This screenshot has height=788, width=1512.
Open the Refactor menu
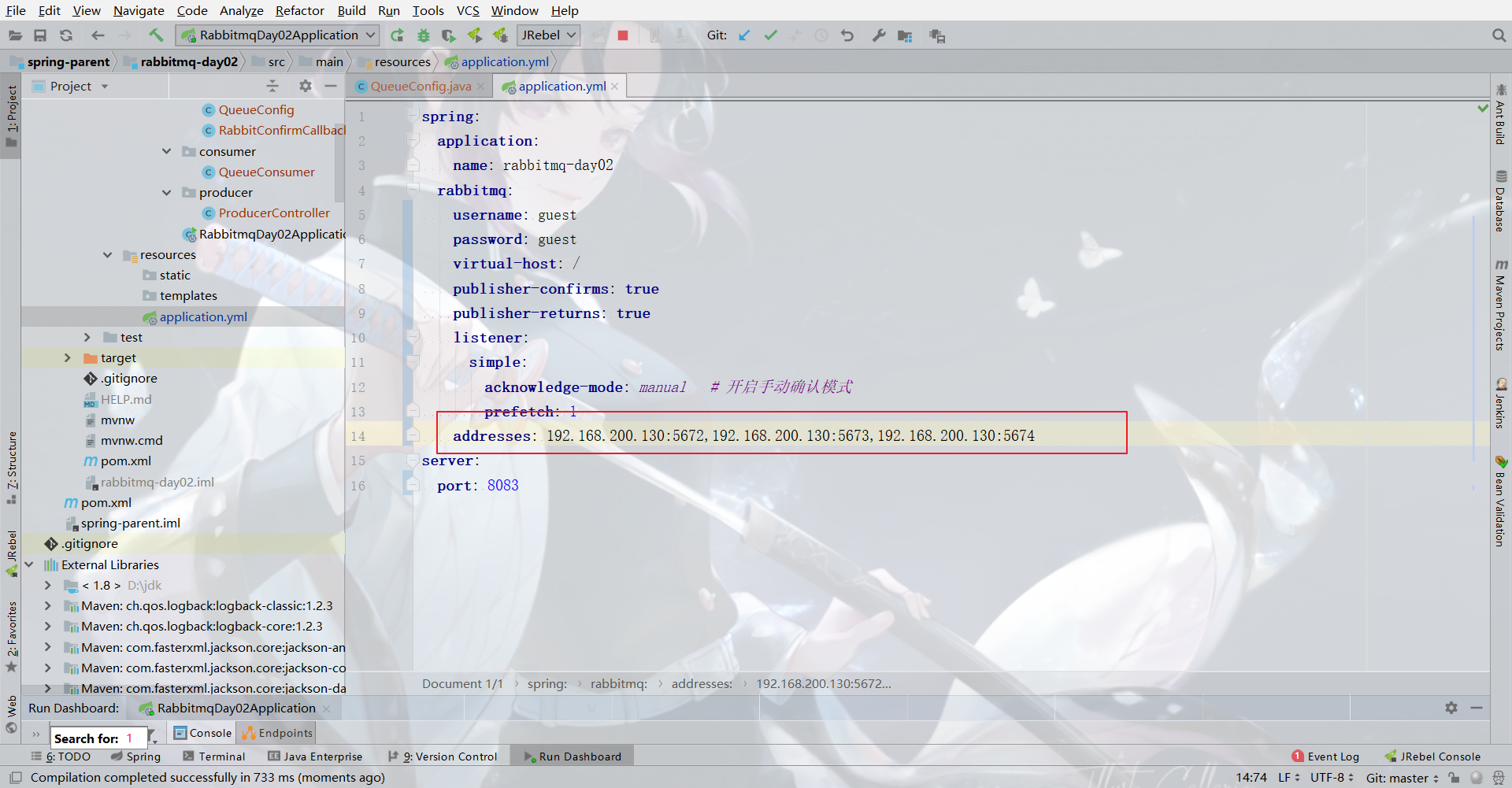pyautogui.click(x=299, y=10)
